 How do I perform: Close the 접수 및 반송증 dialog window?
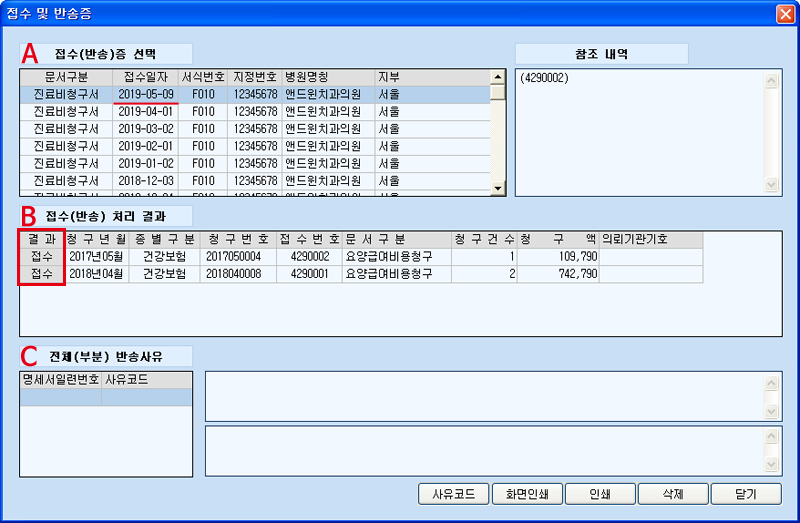coord(784,14)
